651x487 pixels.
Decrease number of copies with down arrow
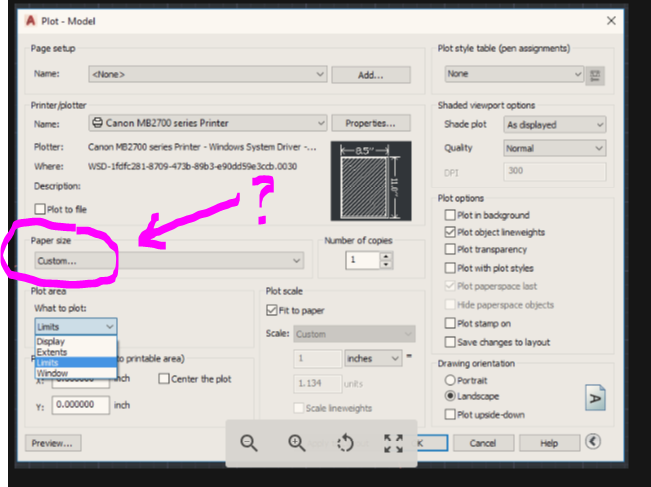[387, 264]
